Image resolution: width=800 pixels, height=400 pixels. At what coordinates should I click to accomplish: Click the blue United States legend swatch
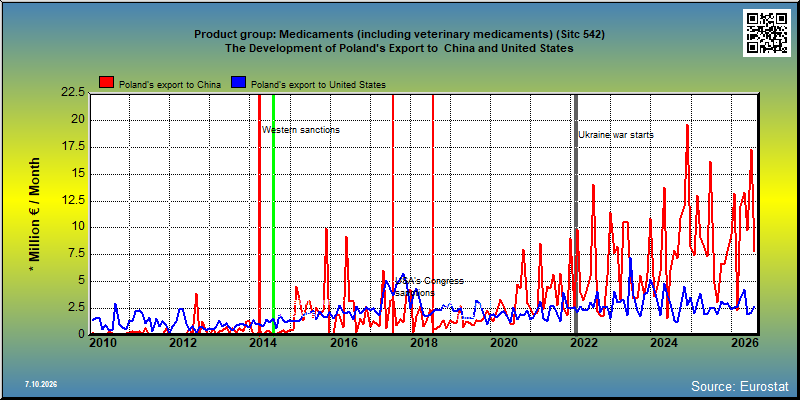click(238, 83)
